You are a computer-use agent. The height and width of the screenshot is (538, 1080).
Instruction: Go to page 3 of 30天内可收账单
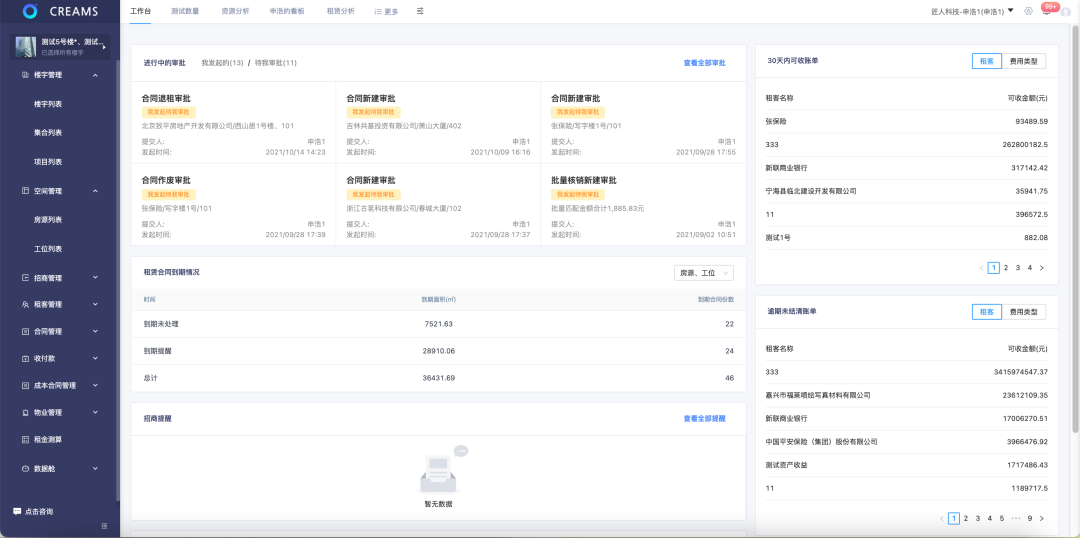(x=1017, y=268)
